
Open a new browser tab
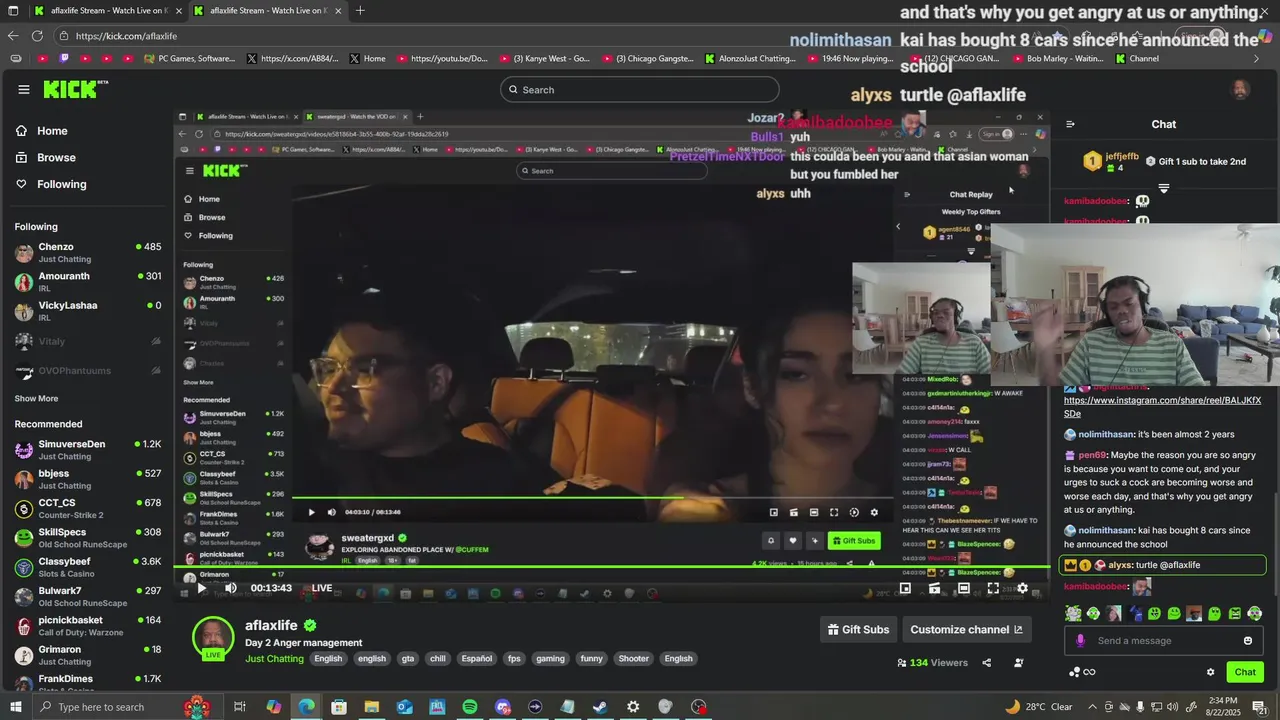[360, 11]
